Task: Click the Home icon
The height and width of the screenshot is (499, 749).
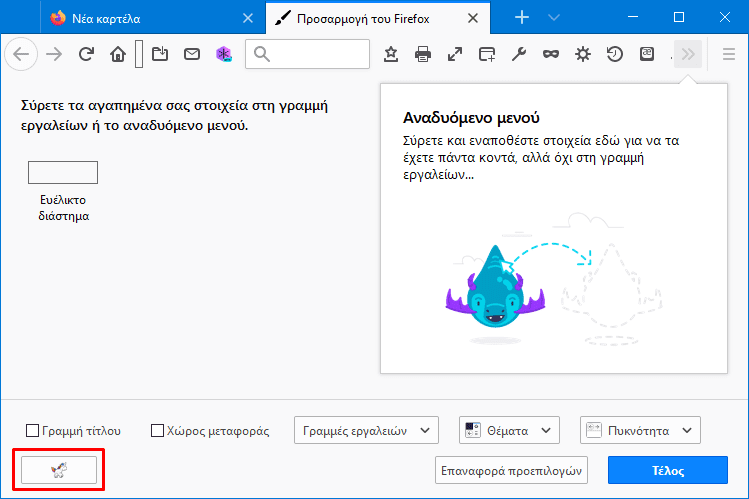Action: 118,54
